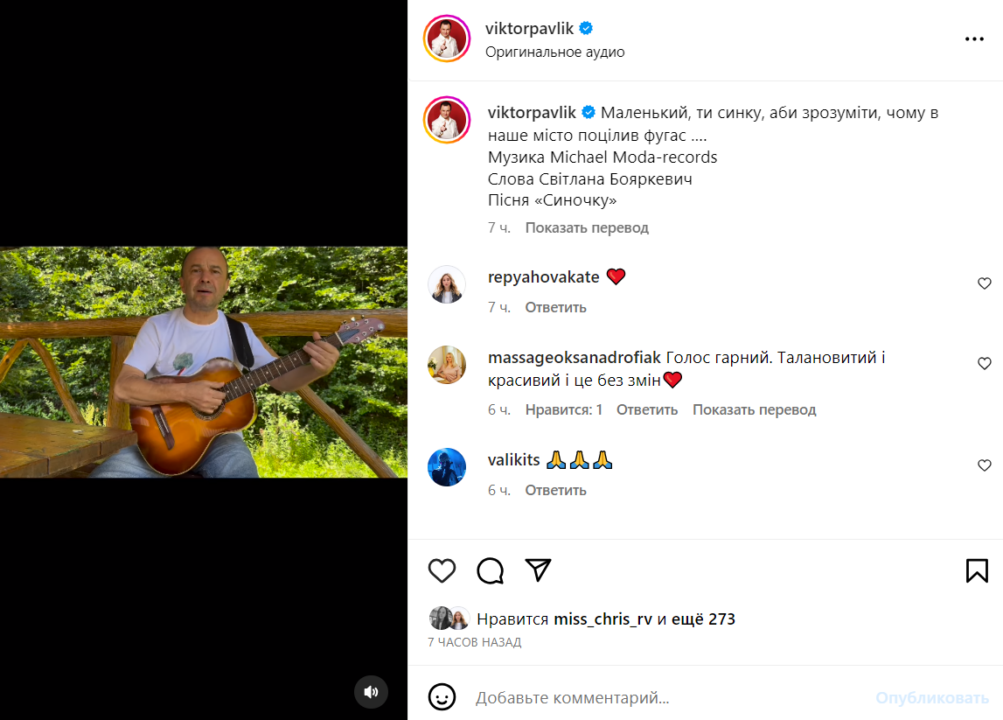This screenshot has width=1003, height=720.
Task: Show translation of the post caption
Action: 587,228
